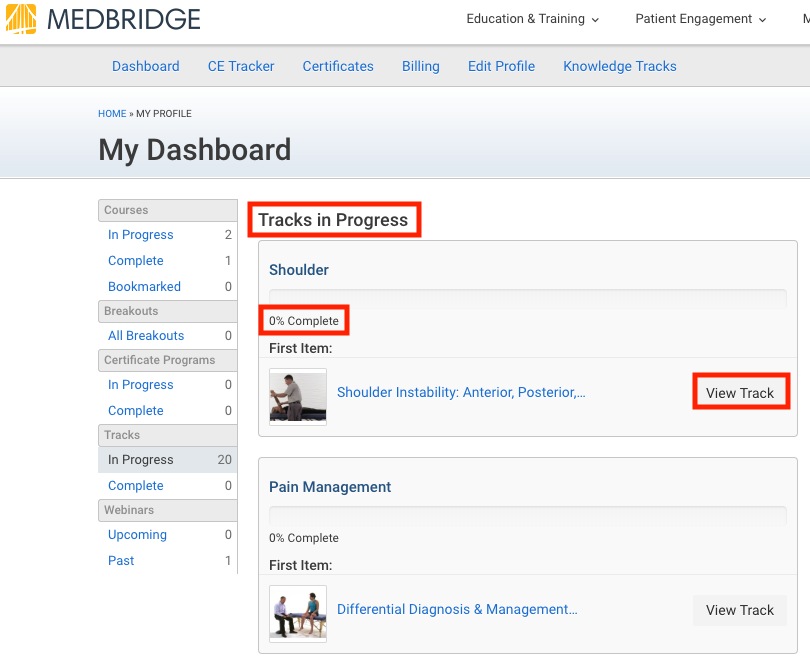Click the Certificate Programs section header
810x663 pixels.
tap(167, 360)
